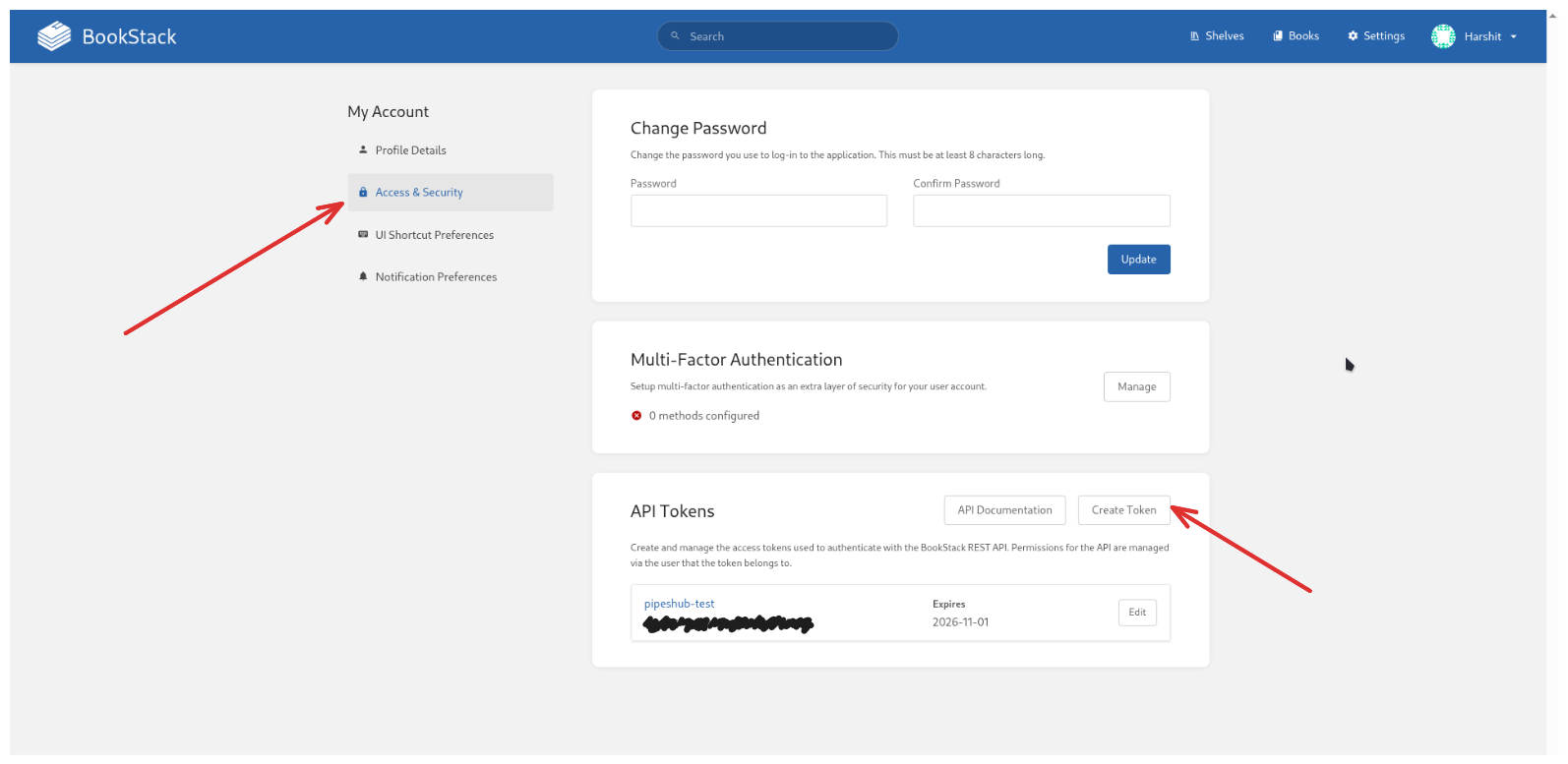Click the UI Shortcut keyboard icon
This screenshot has width=1568, height=764.
coord(363,235)
